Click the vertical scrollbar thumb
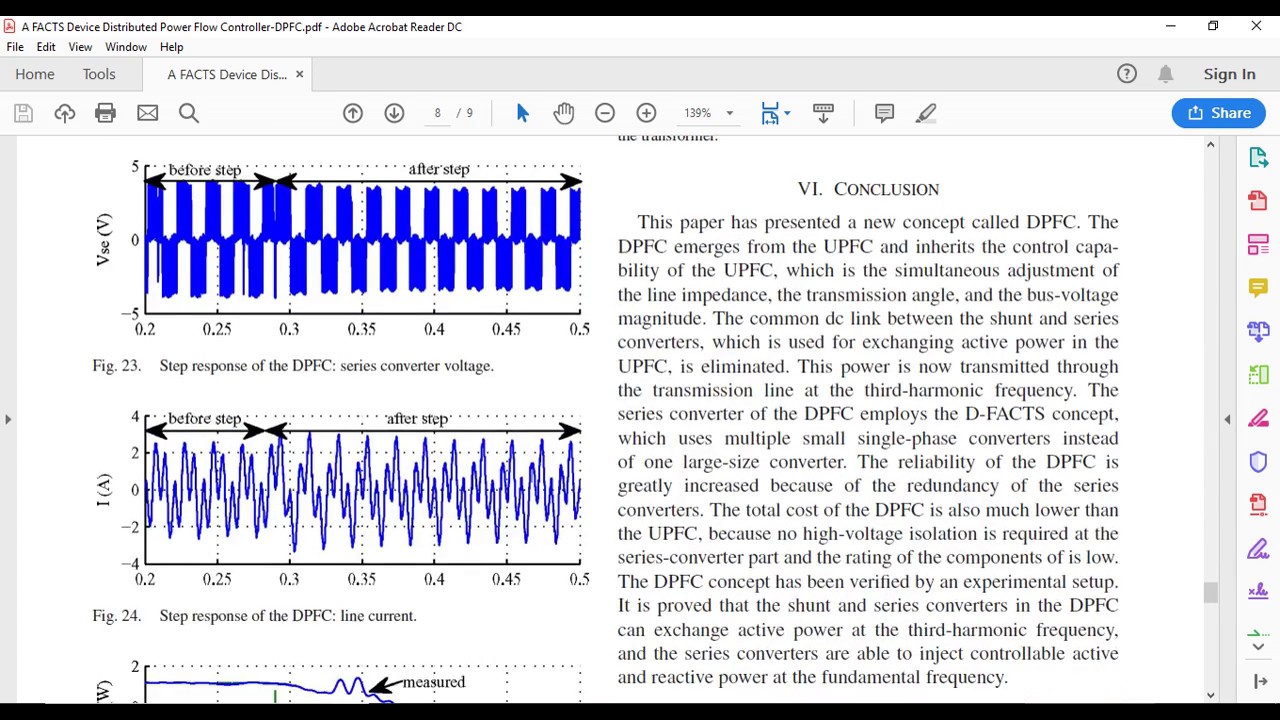1280x720 pixels. 1210,593
